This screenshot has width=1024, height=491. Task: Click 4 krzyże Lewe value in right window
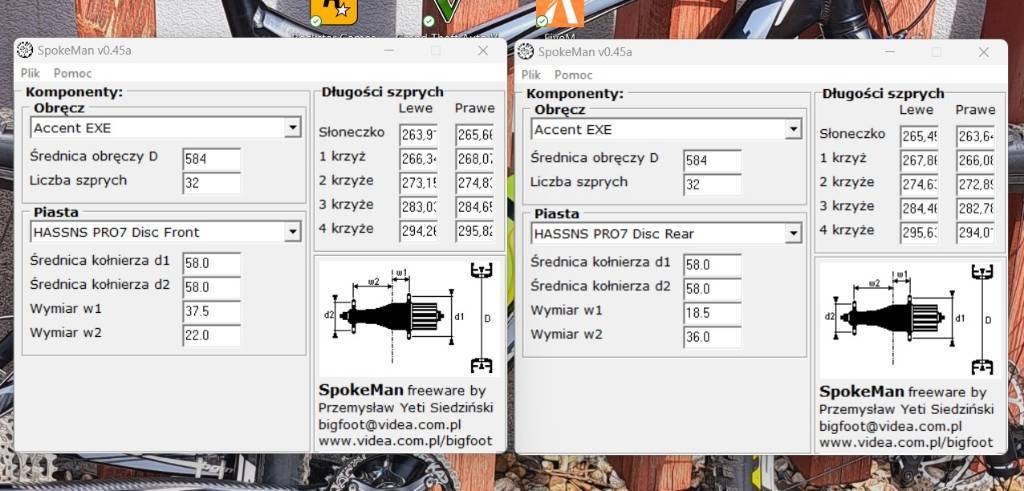(920, 232)
